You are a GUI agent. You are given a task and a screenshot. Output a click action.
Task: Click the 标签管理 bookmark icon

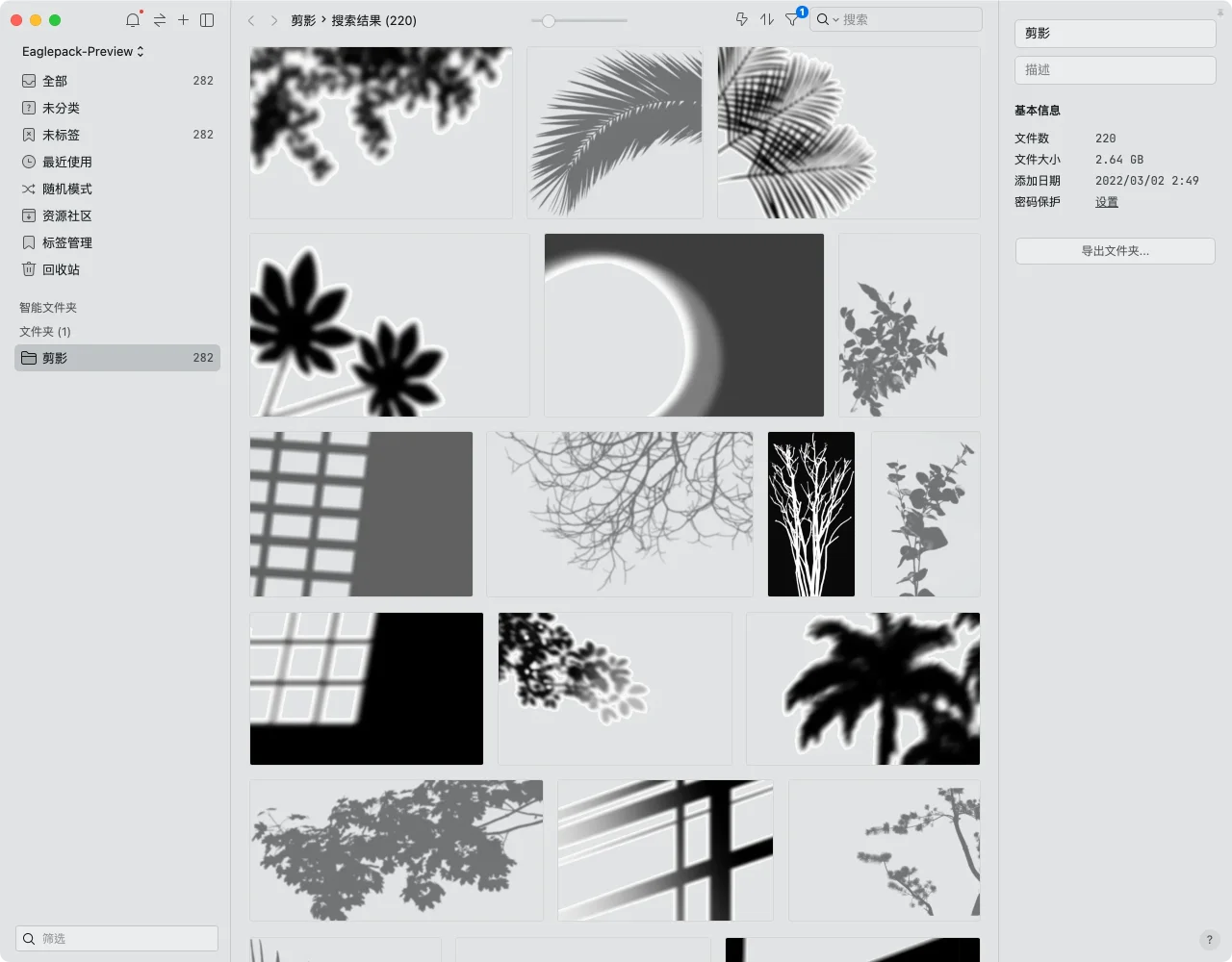point(29,242)
